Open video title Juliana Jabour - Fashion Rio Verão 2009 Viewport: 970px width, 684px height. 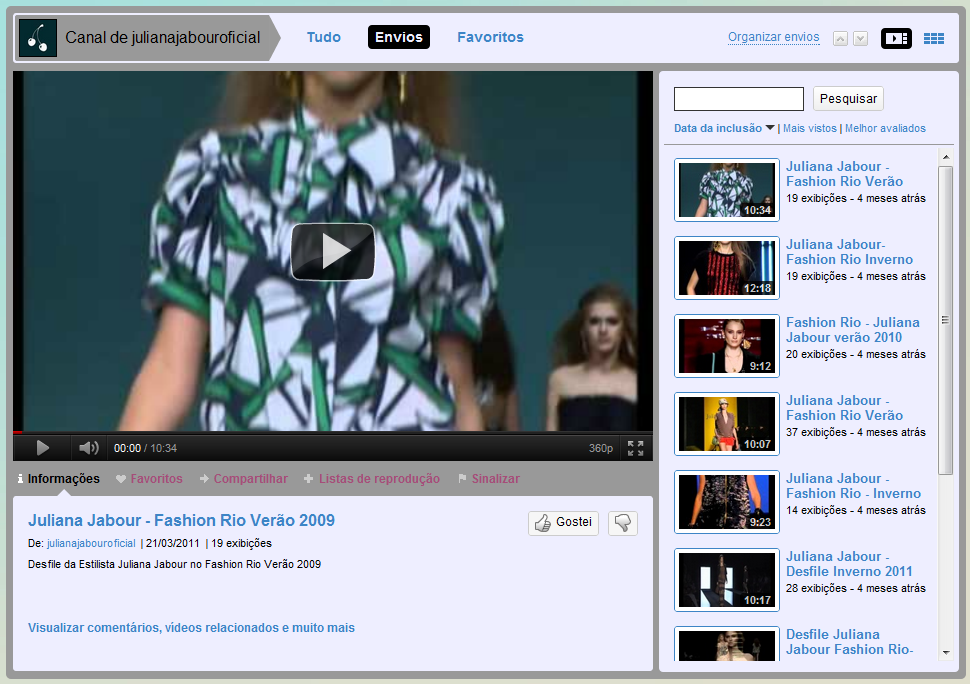pos(181,520)
